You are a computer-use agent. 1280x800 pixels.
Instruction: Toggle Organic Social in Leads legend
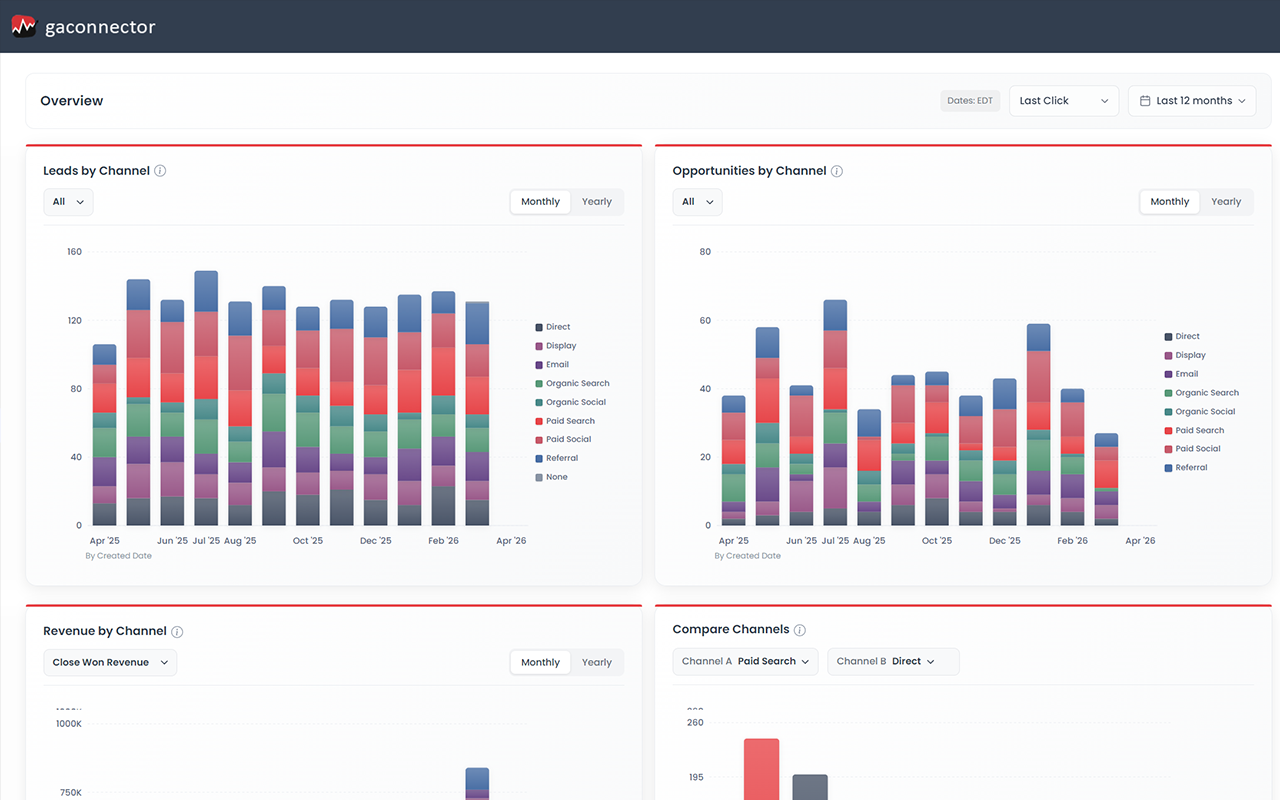571,402
